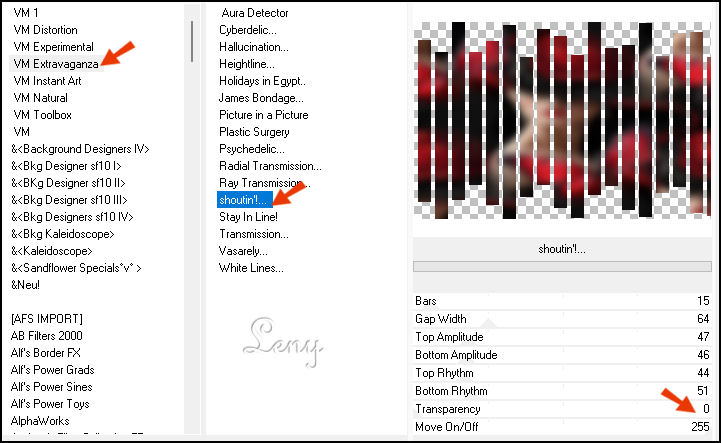Screen dimensions: 721x443
Task: Select VM Instant Art category
Action: point(47,81)
